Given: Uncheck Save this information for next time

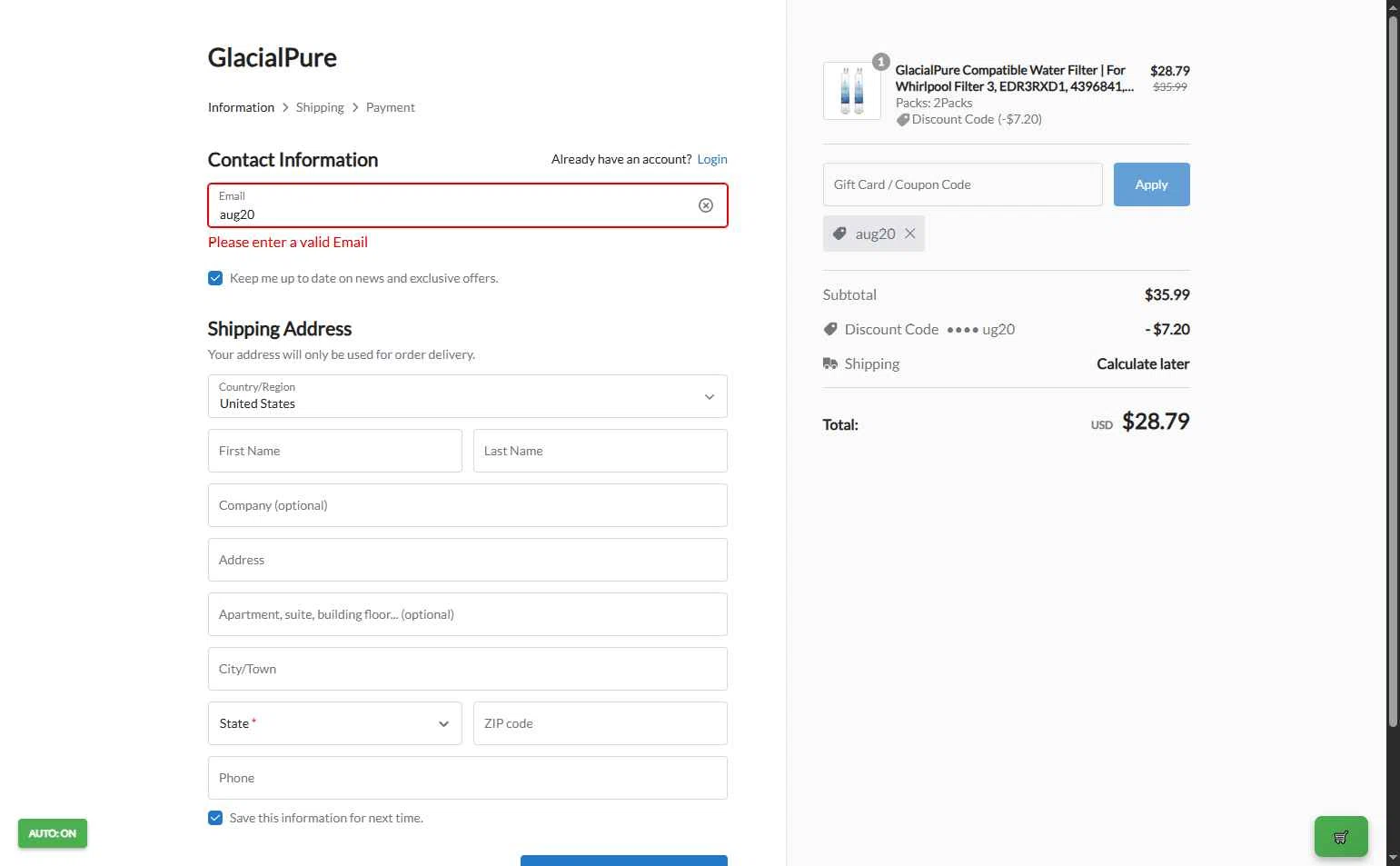Looking at the screenshot, I should pos(215,818).
